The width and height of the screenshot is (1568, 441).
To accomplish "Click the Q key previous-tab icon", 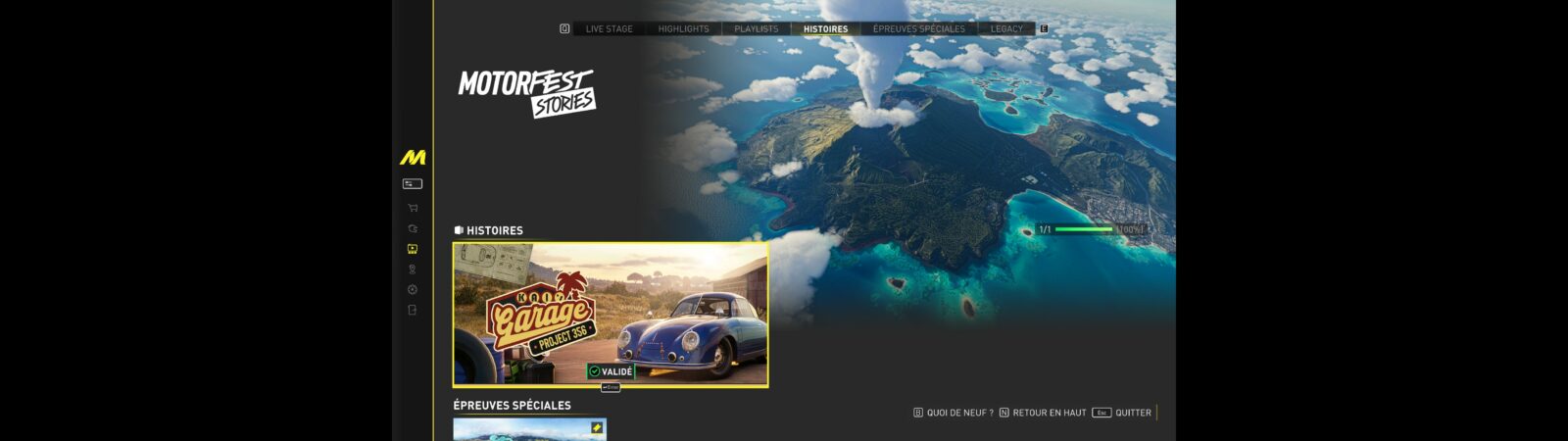I will point(564,28).
